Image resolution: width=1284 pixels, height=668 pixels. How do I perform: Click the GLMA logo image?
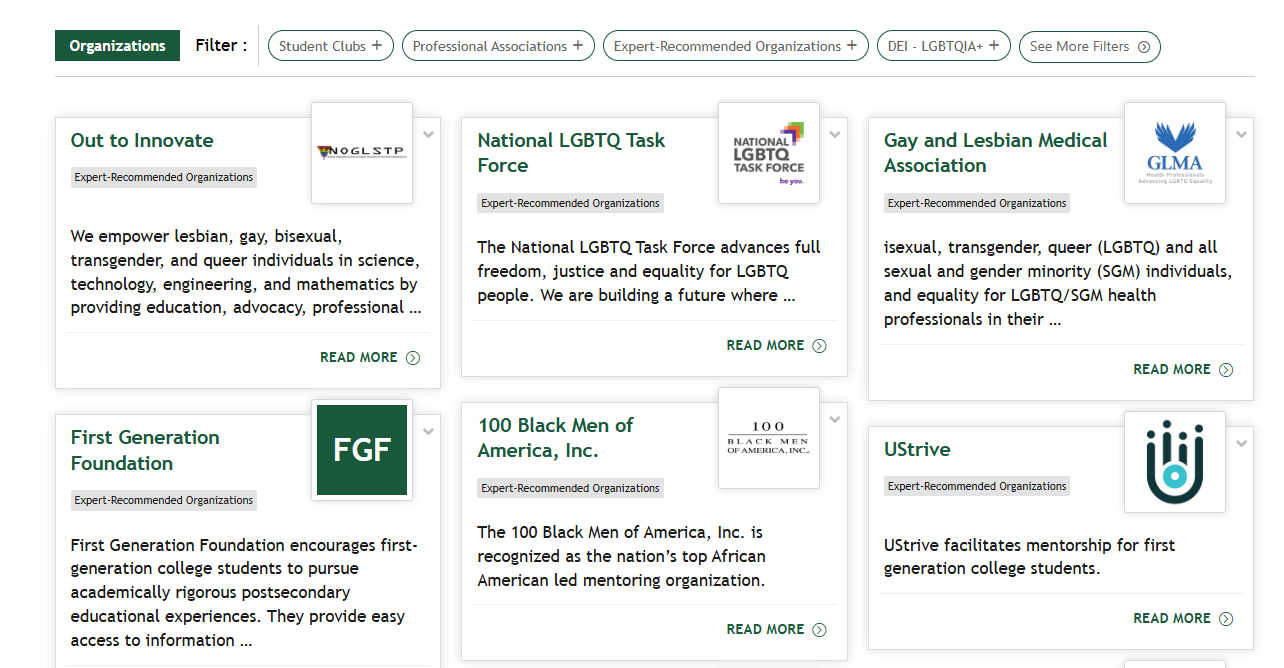tap(1174, 152)
